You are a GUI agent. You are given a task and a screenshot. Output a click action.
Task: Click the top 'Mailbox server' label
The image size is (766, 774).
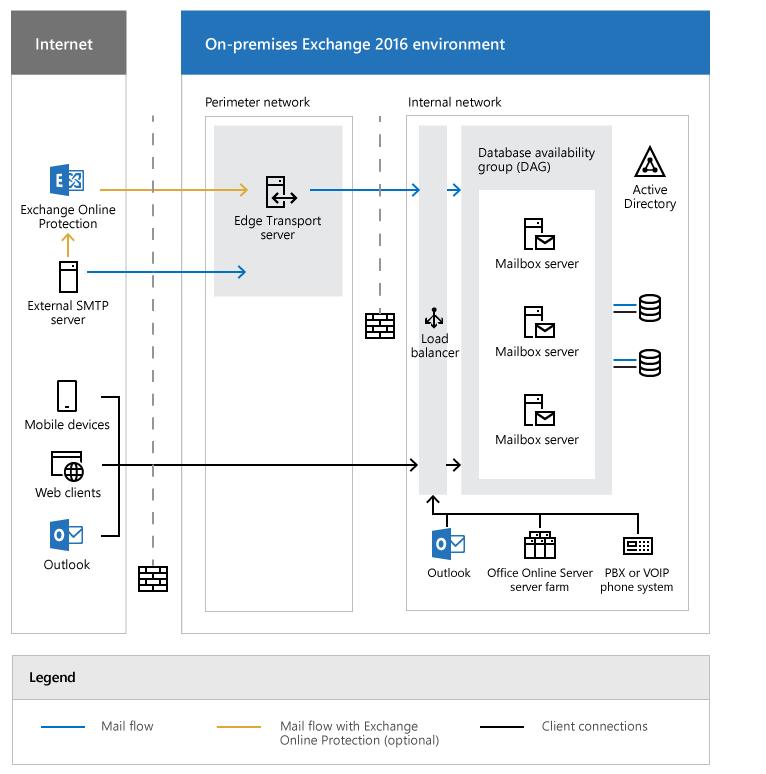(x=536, y=264)
